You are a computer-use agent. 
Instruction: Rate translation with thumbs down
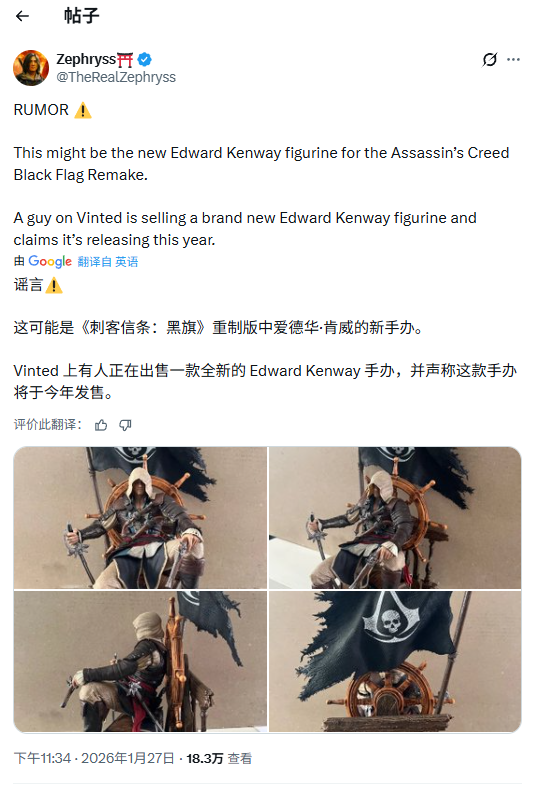[125, 425]
